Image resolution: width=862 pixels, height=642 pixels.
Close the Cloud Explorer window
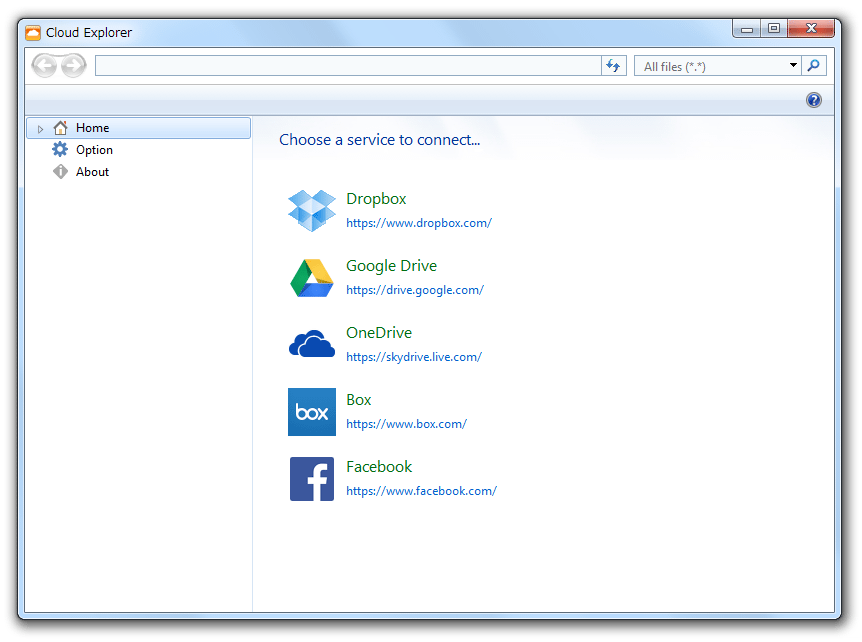(x=811, y=29)
